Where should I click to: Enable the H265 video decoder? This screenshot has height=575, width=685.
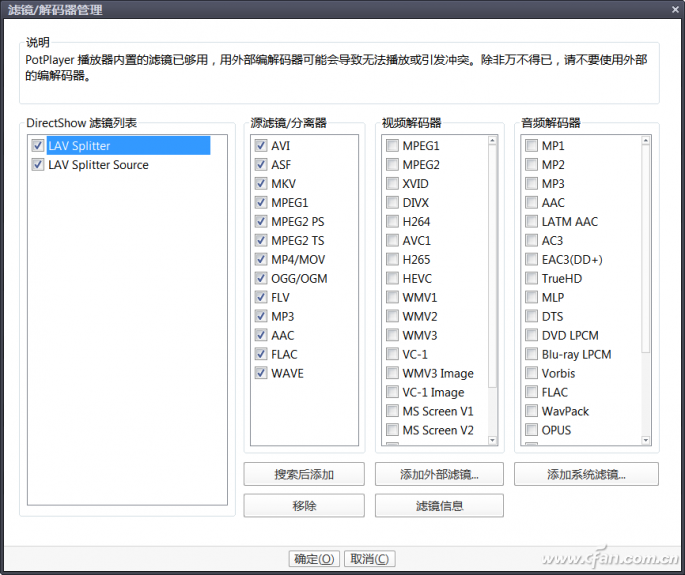coord(392,260)
